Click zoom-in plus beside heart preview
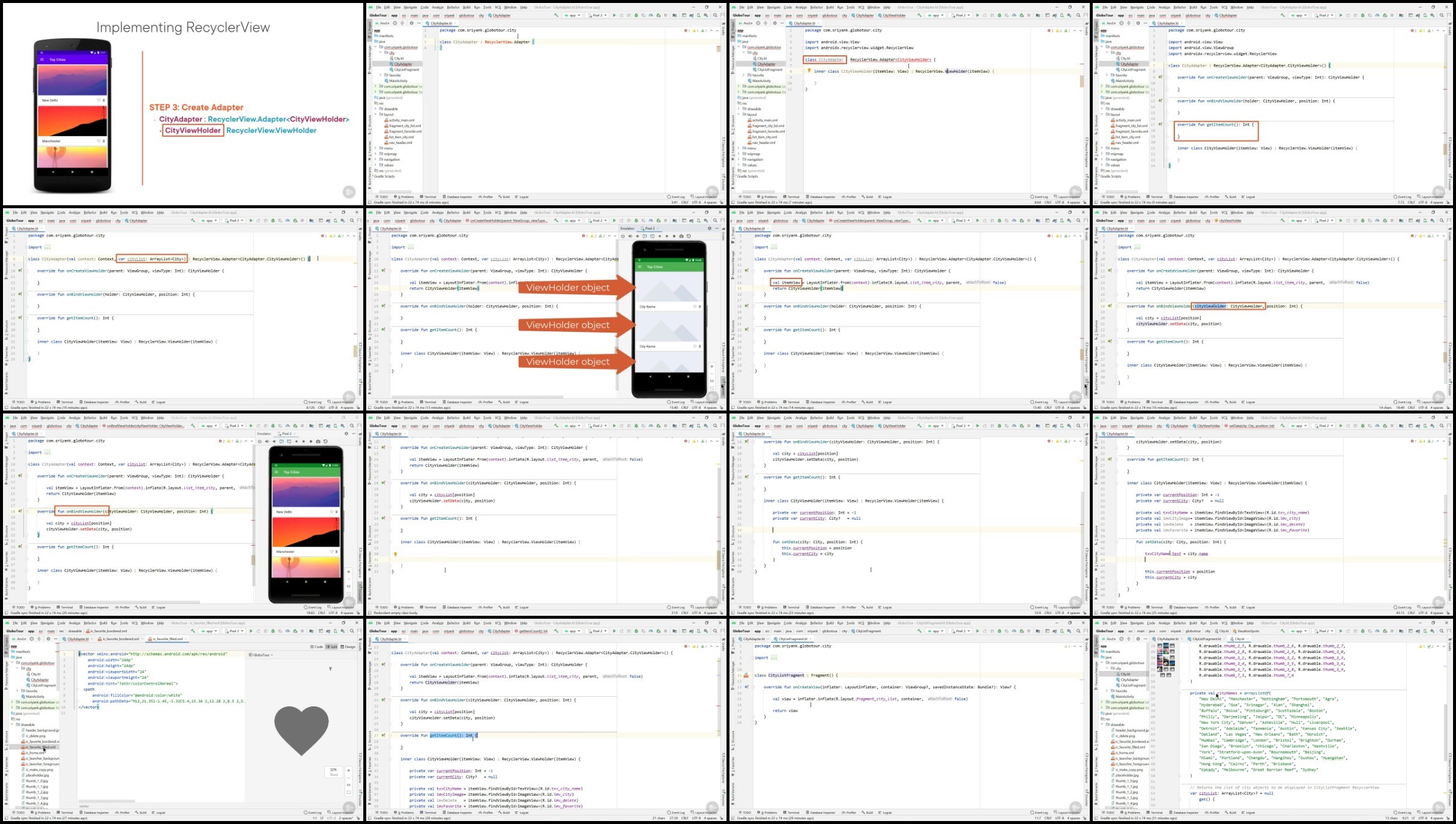 click(348, 770)
